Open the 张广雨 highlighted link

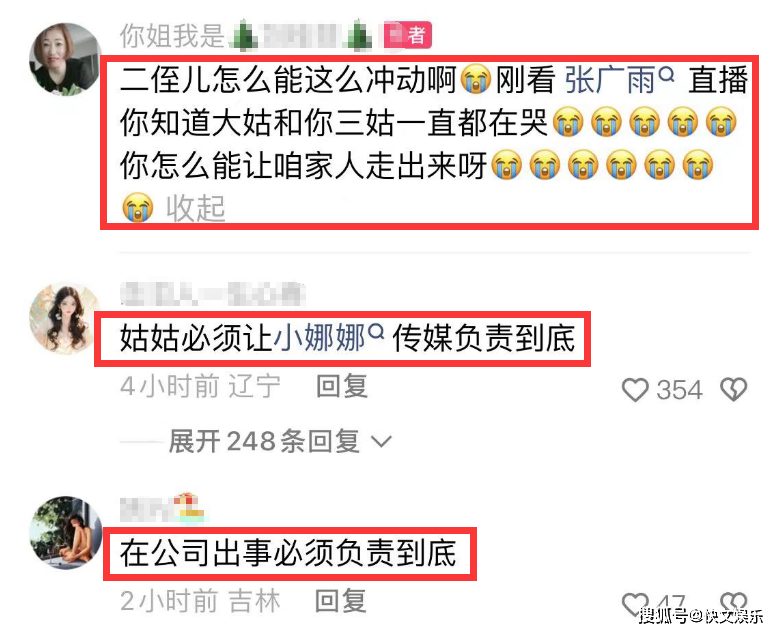(610, 80)
